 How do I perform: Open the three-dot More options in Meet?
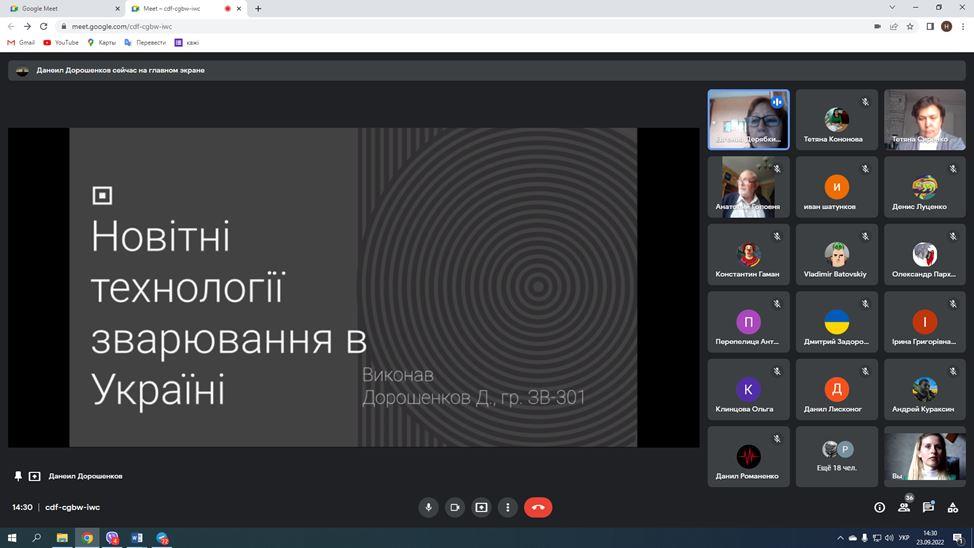coord(507,508)
